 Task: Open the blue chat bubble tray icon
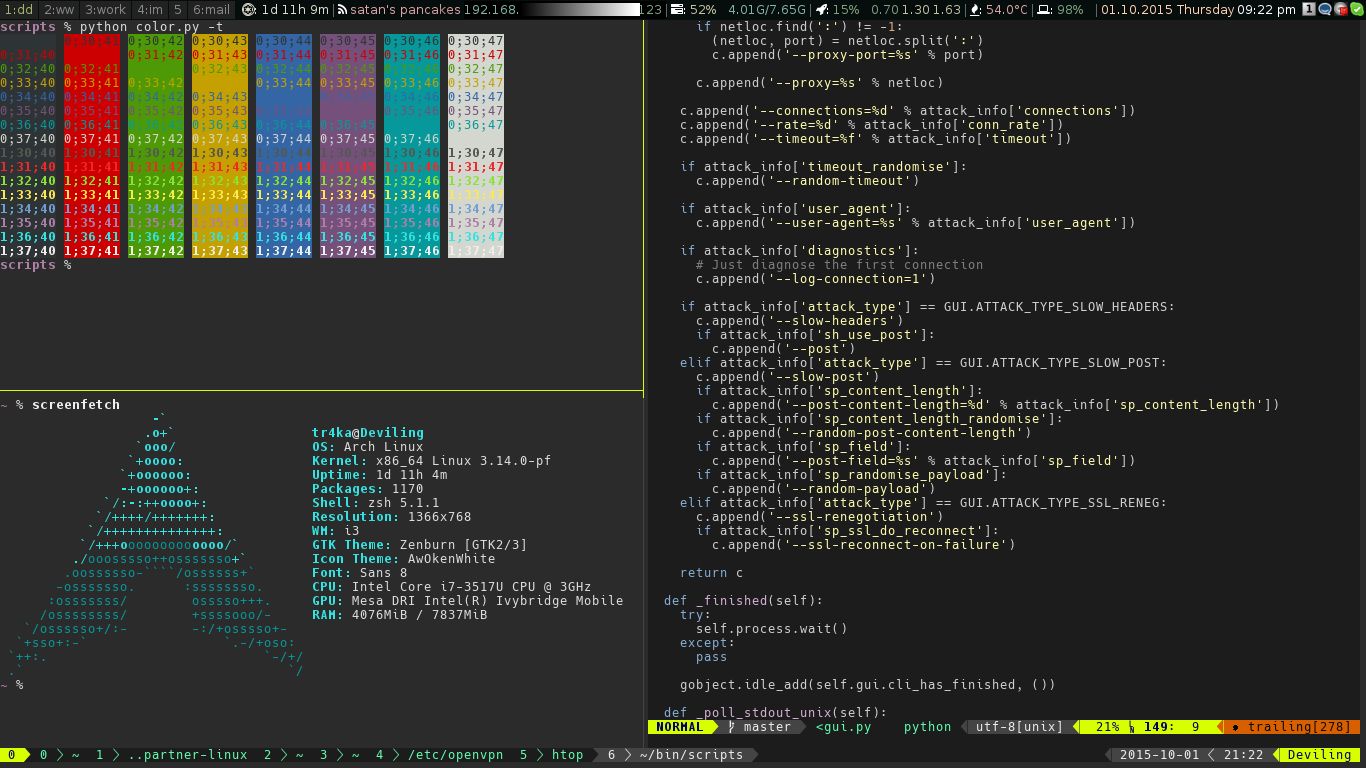(1325, 9)
